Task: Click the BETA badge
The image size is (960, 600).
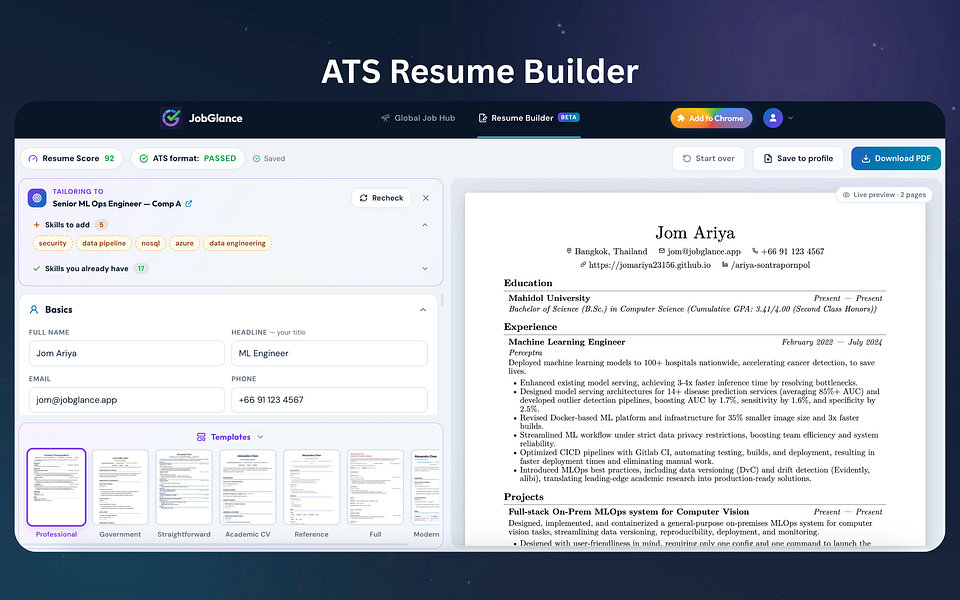Action: coord(569,118)
